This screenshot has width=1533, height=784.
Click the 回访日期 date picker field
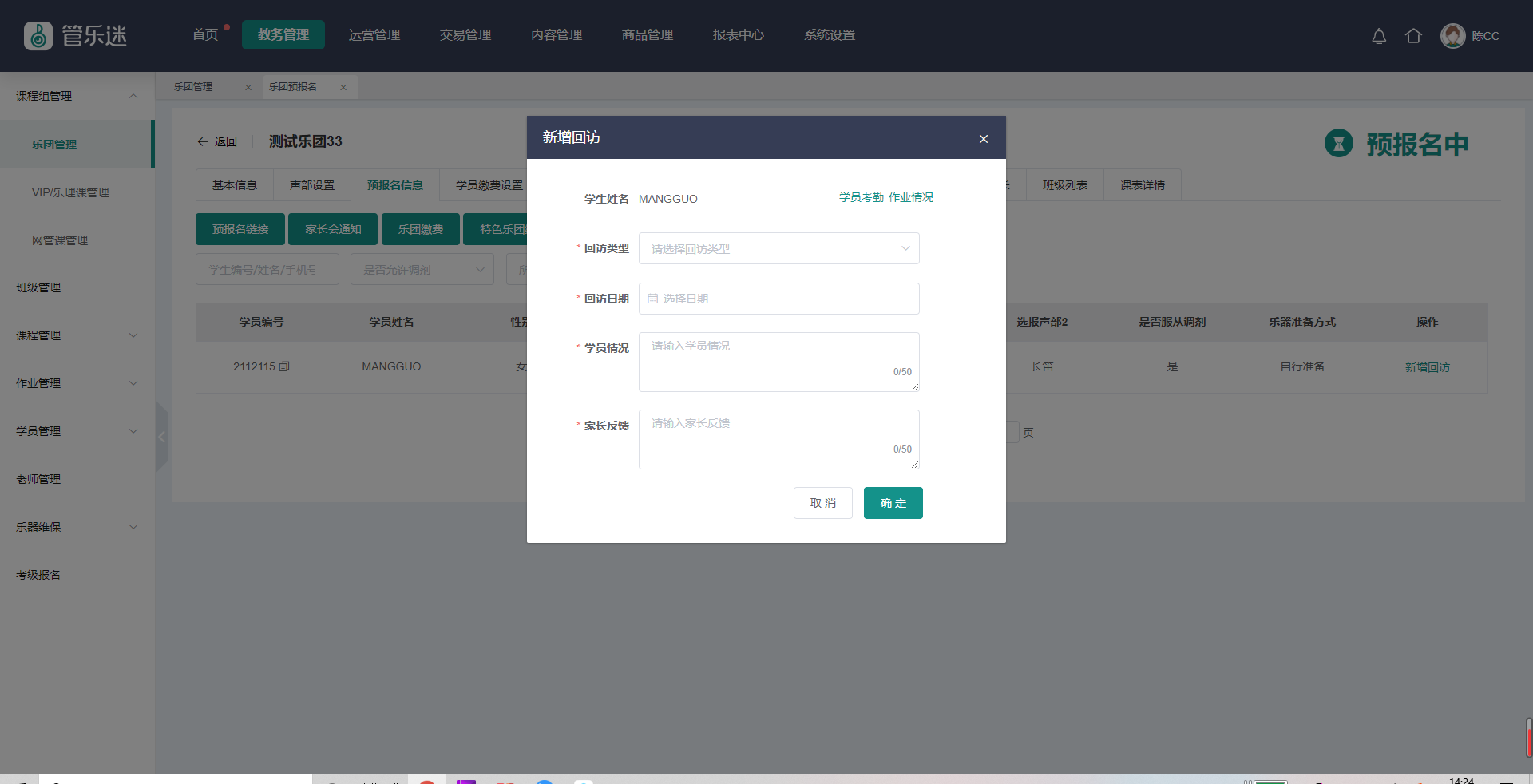click(778, 299)
